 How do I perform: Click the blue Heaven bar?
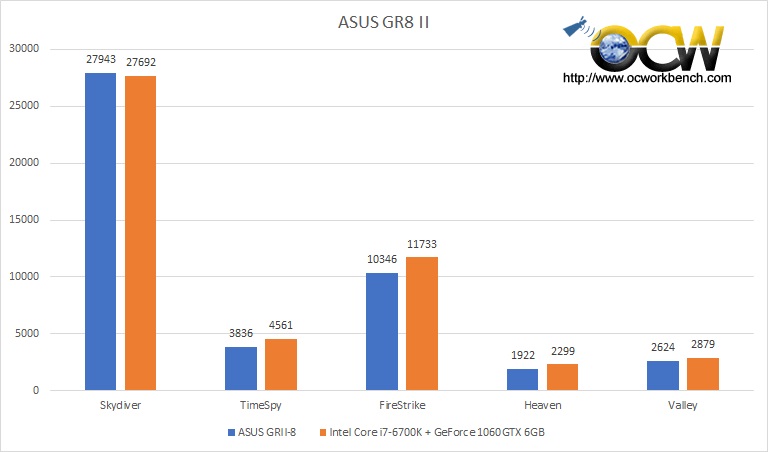point(522,380)
